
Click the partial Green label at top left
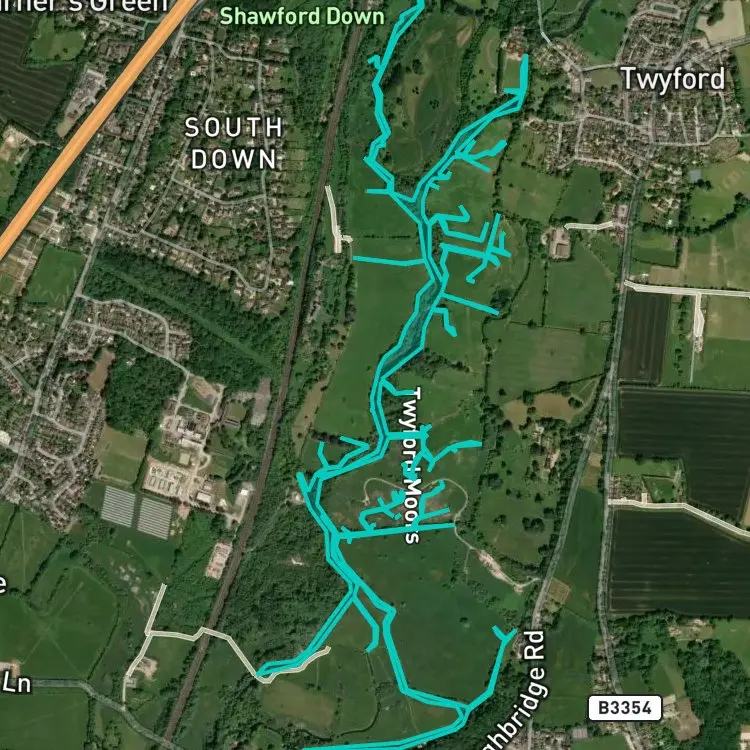84,6
